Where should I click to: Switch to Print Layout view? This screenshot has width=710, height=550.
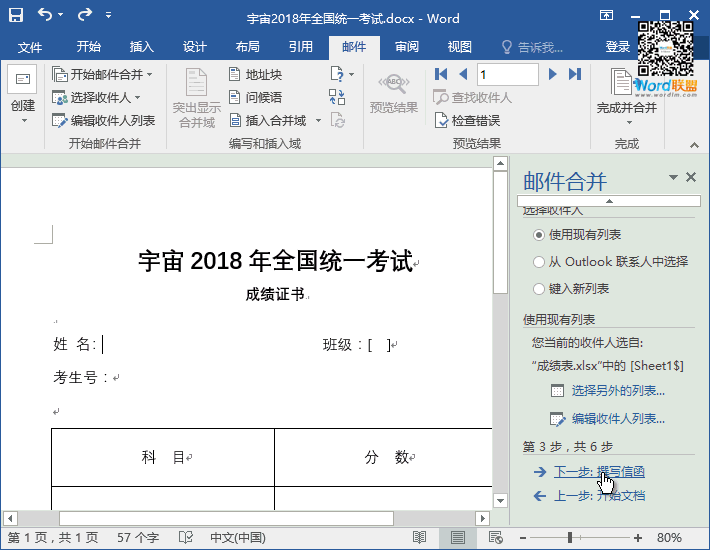[x=457, y=538]
